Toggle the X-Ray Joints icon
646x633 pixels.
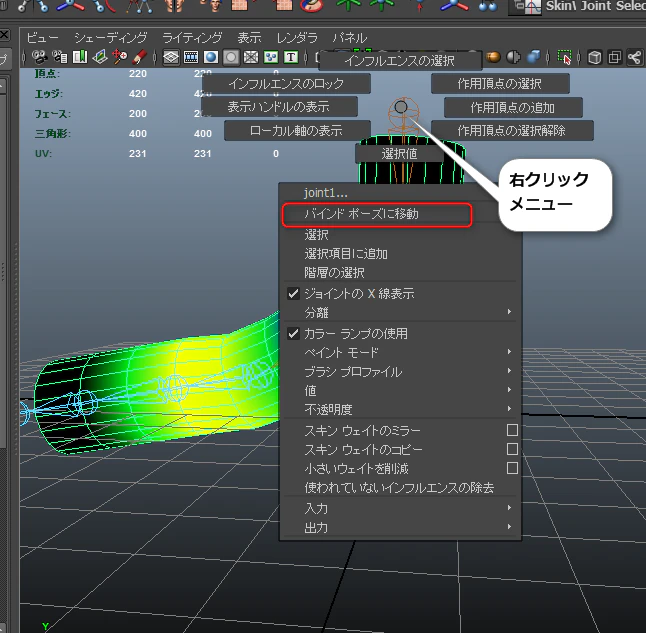click(x=634, y=57)
